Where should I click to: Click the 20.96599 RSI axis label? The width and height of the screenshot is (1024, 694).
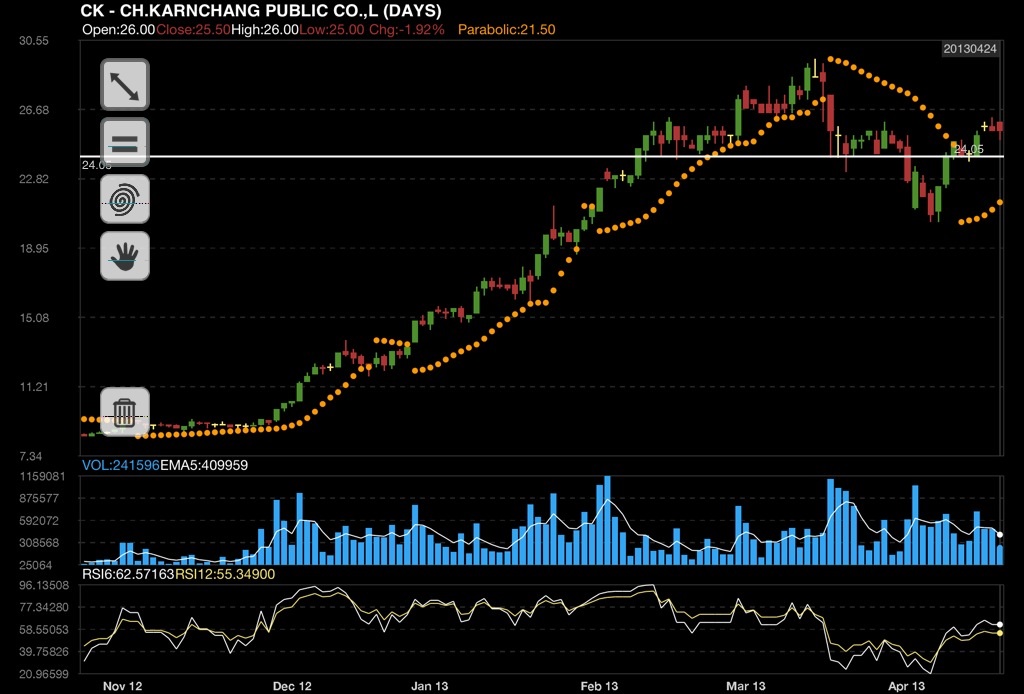point(44,674)
